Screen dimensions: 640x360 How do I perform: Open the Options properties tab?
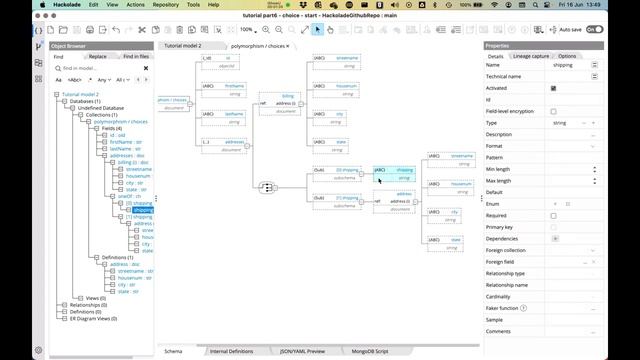(567, 56)
